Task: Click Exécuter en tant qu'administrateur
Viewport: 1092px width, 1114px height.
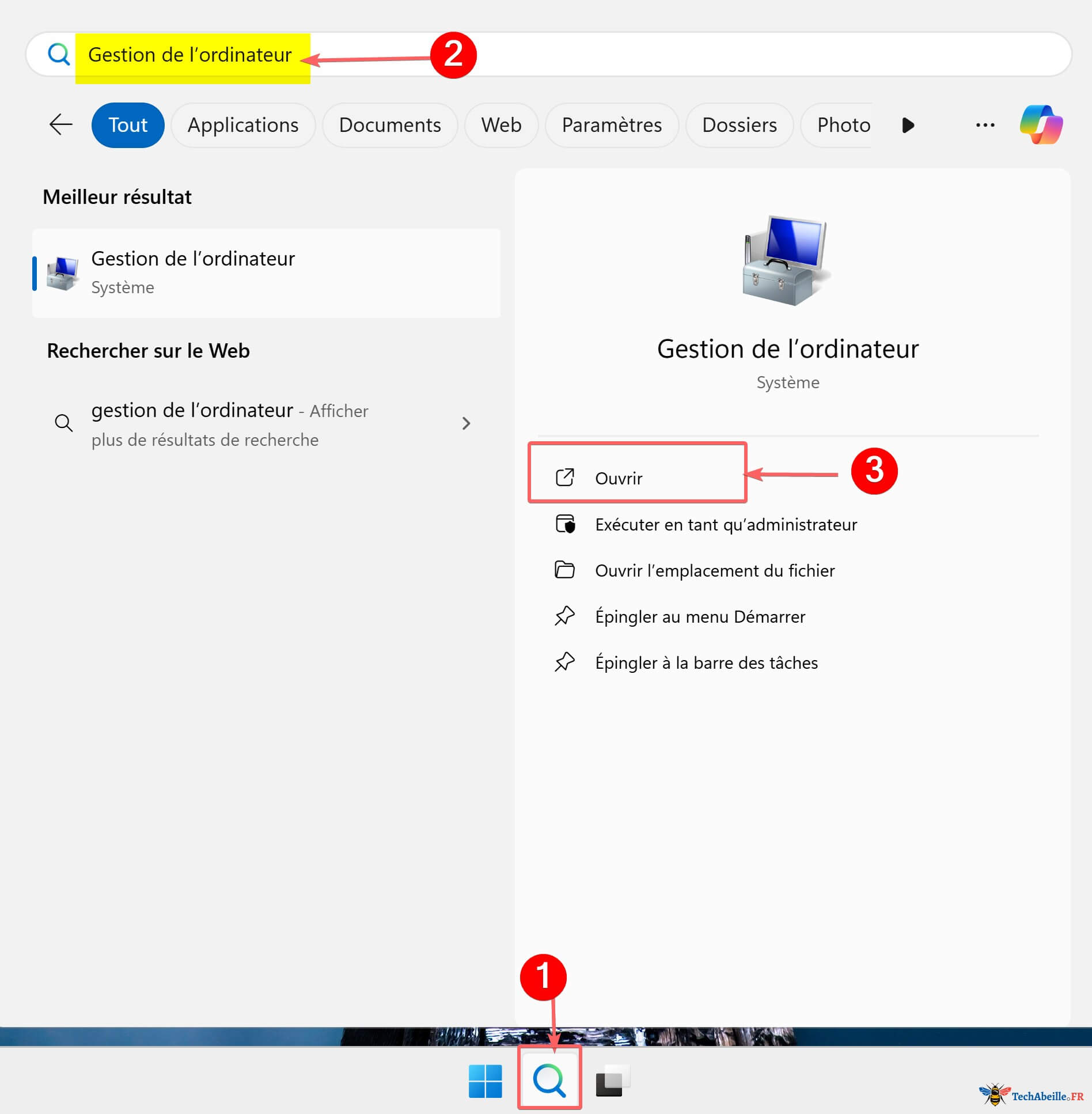Action: (x=726, y=524)
